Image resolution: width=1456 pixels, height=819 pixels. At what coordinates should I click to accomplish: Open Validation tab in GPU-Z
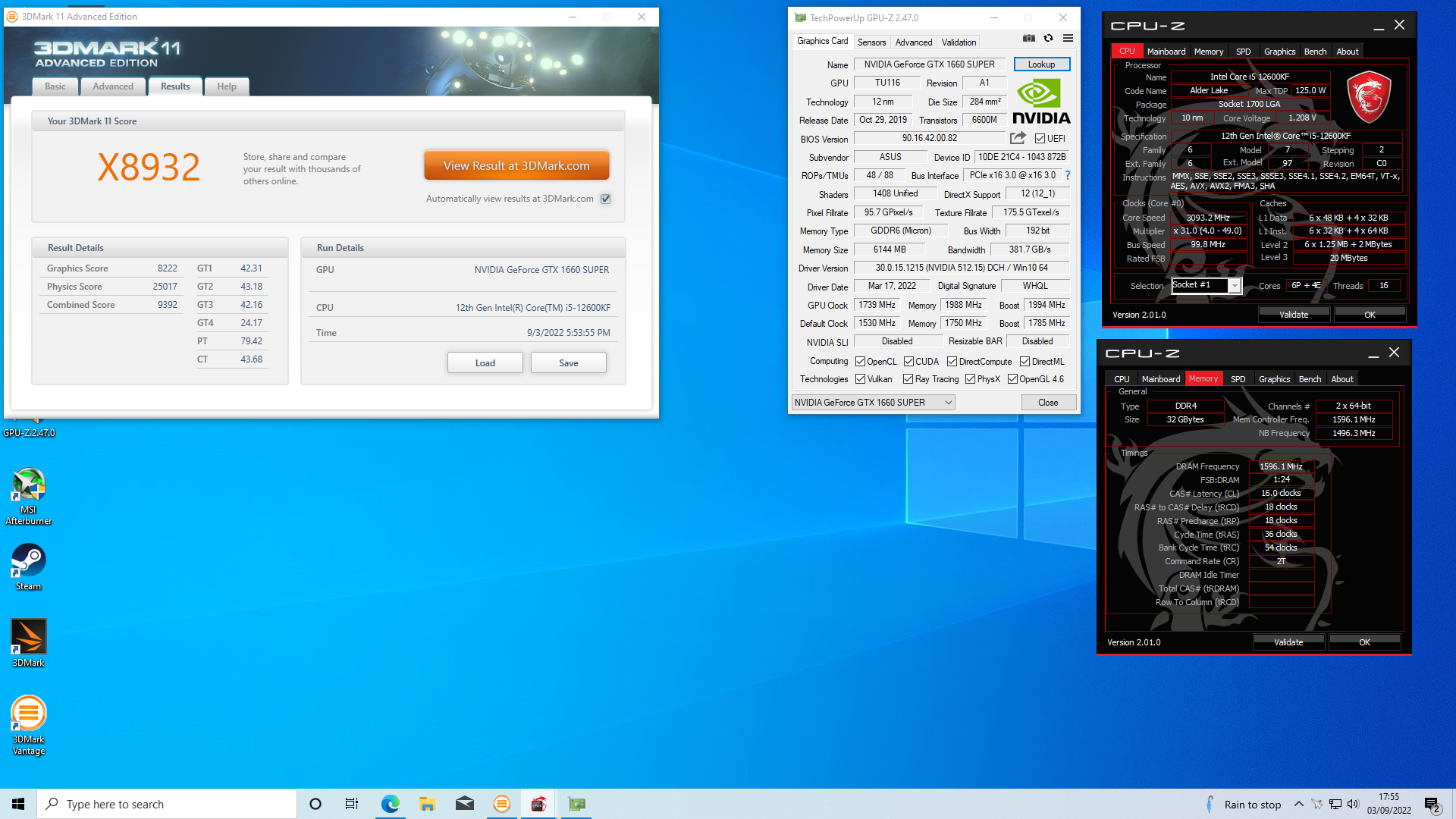pyautogui.click(x=959, y=42)
